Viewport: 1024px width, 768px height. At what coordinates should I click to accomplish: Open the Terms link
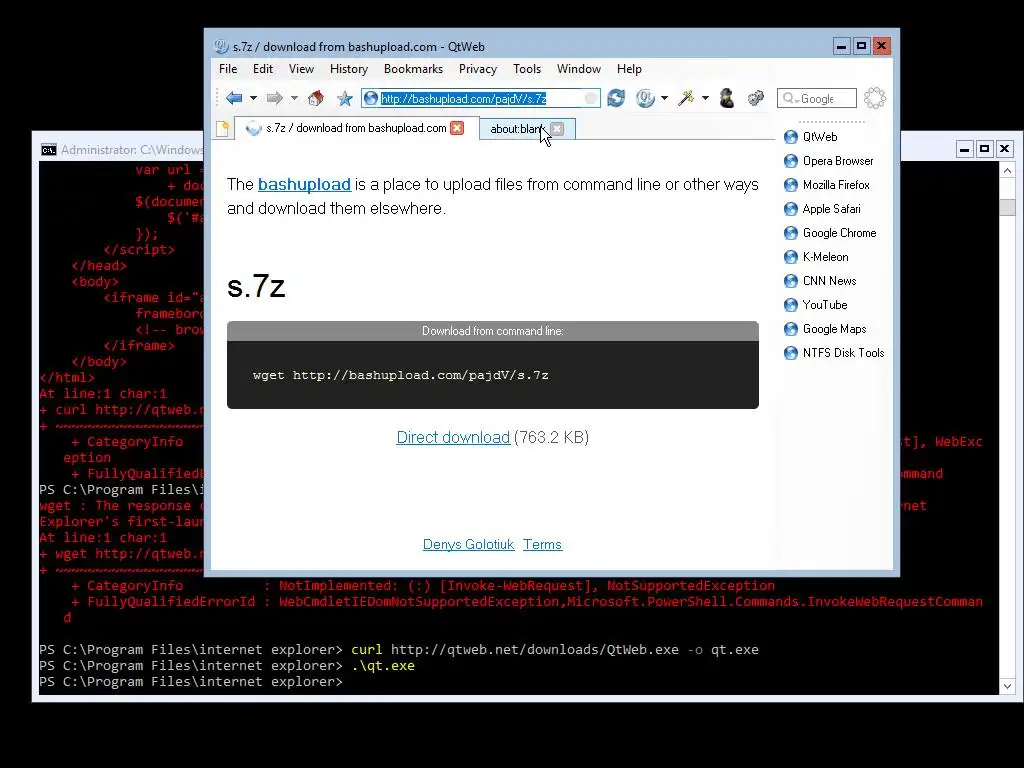click(x=542, y=544)
